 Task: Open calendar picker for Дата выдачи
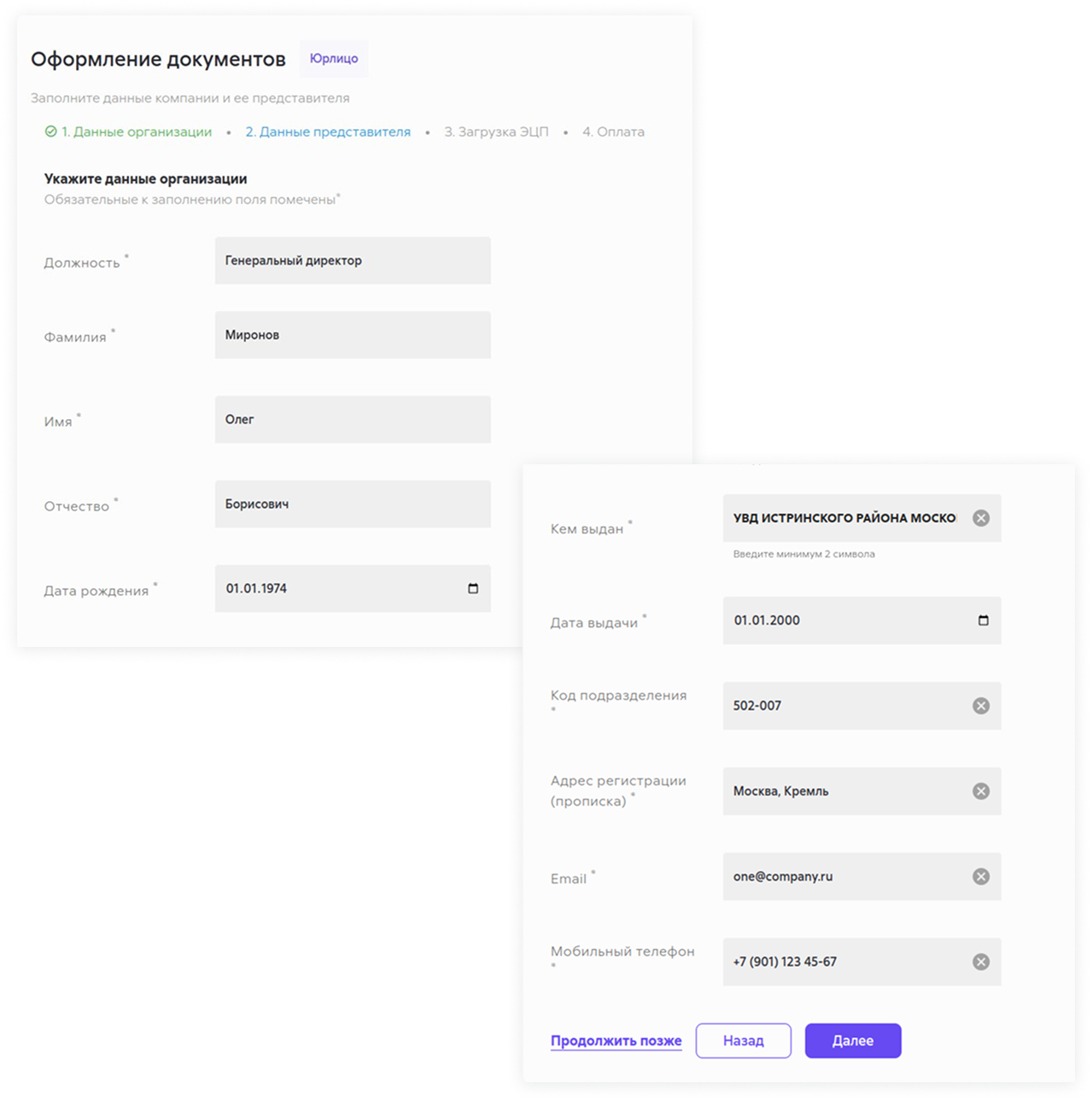(983, 620)
